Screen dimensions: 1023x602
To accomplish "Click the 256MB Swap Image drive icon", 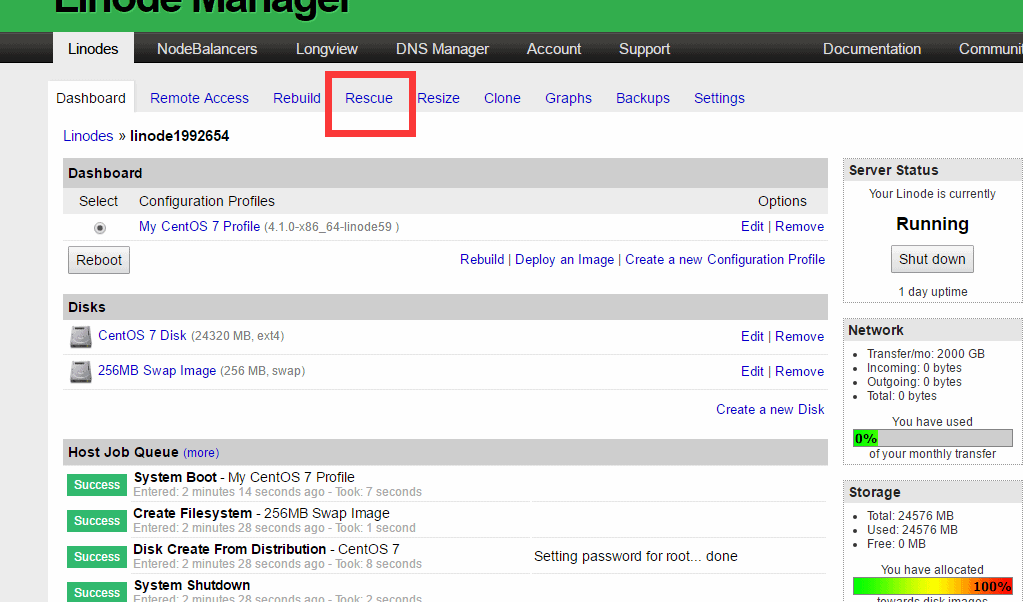I will [x=81, y=372].
